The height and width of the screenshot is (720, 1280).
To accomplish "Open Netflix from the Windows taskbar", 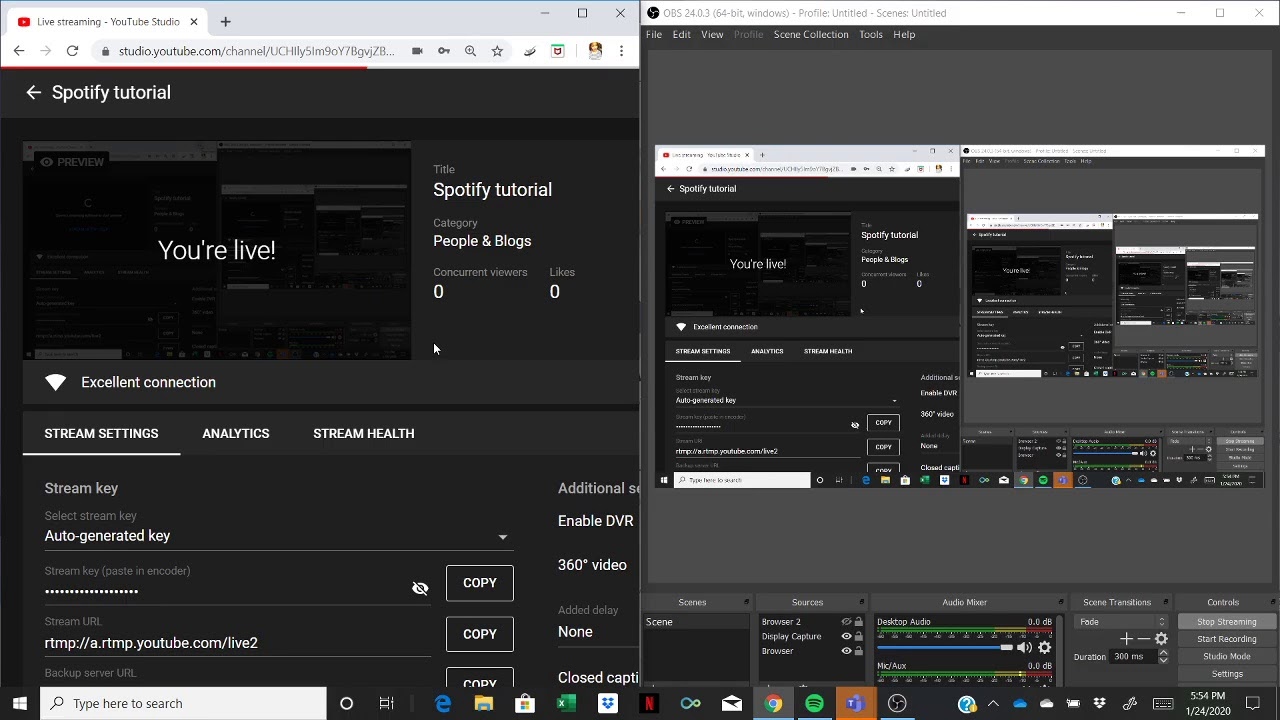I will coord(649,704).
